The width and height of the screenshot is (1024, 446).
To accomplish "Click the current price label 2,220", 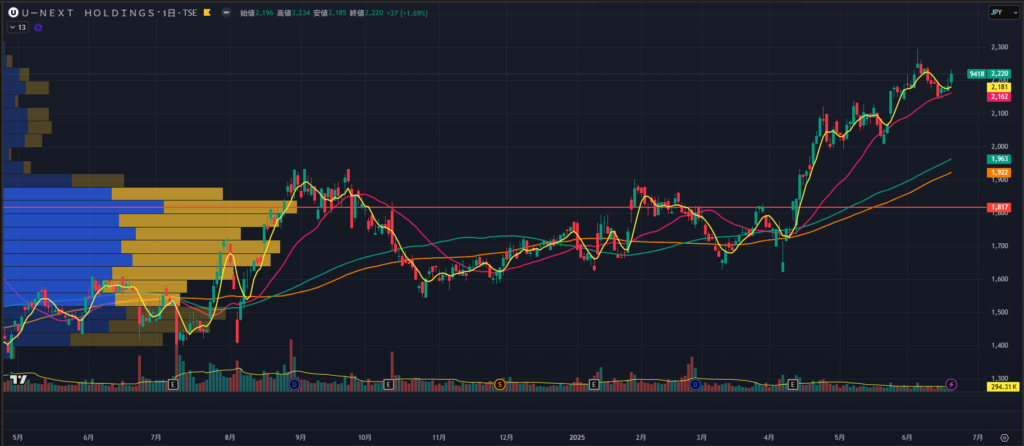I will click(x=999, y=74).
